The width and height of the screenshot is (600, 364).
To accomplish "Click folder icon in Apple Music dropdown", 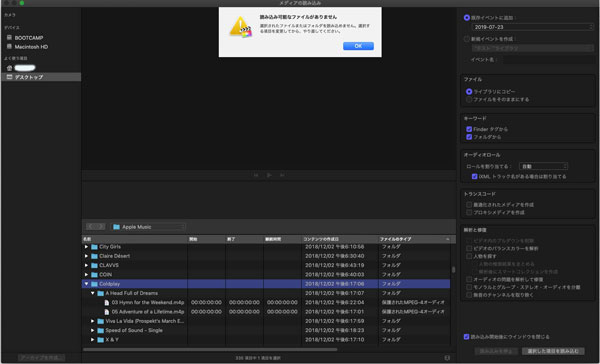I will tap(116, 227).
